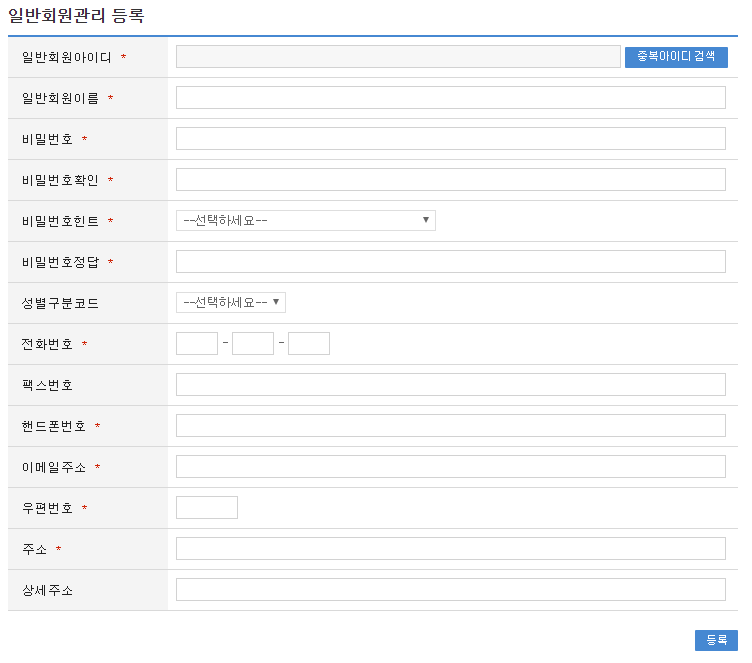The width and height of the screenshot is (752, 663).
Task: Select the middle 전화번호 box
Action: (x=253, y=344)
